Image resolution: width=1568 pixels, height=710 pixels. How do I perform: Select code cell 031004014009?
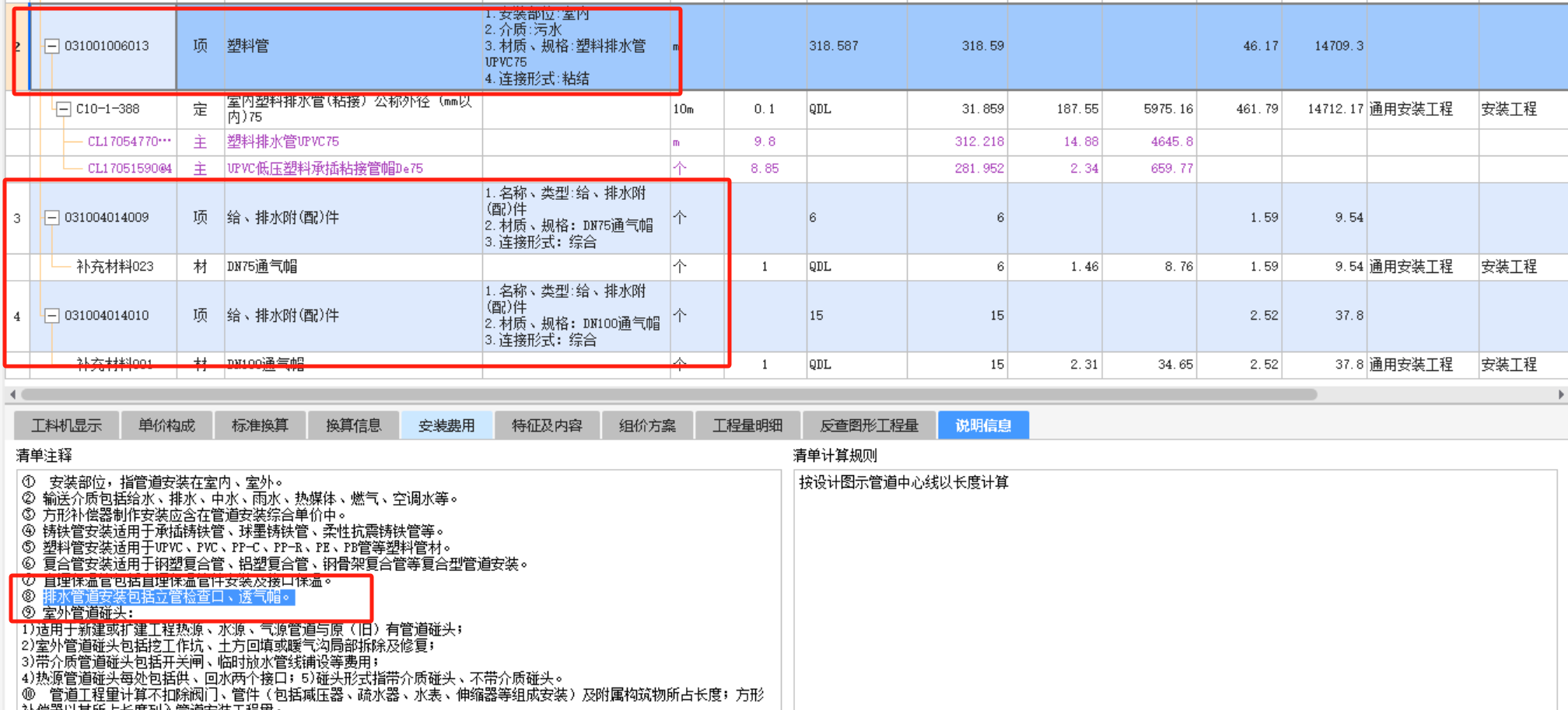coord(107,218)
